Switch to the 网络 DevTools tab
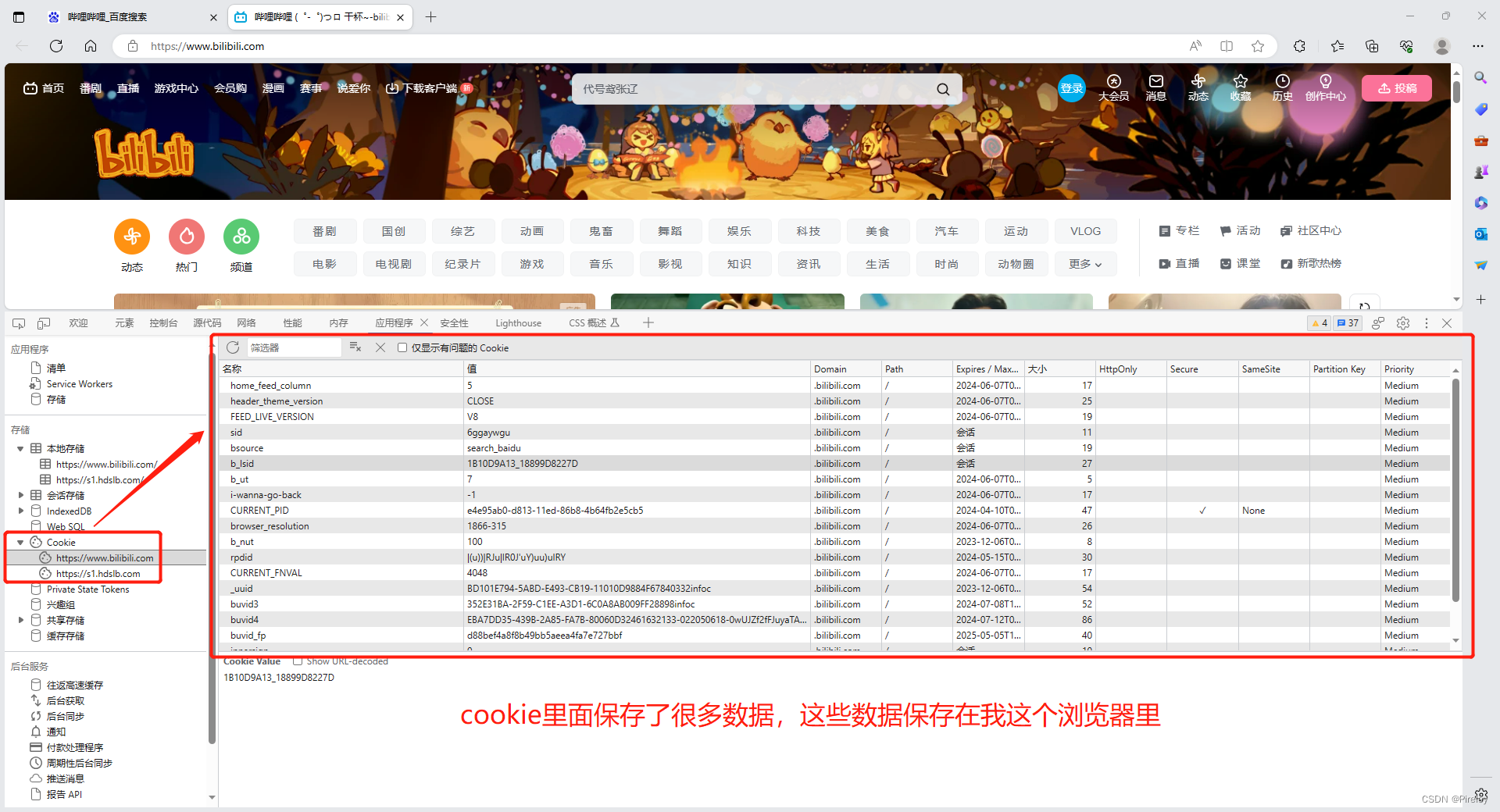Screen dimensions: 1500x812 [247, 323]
